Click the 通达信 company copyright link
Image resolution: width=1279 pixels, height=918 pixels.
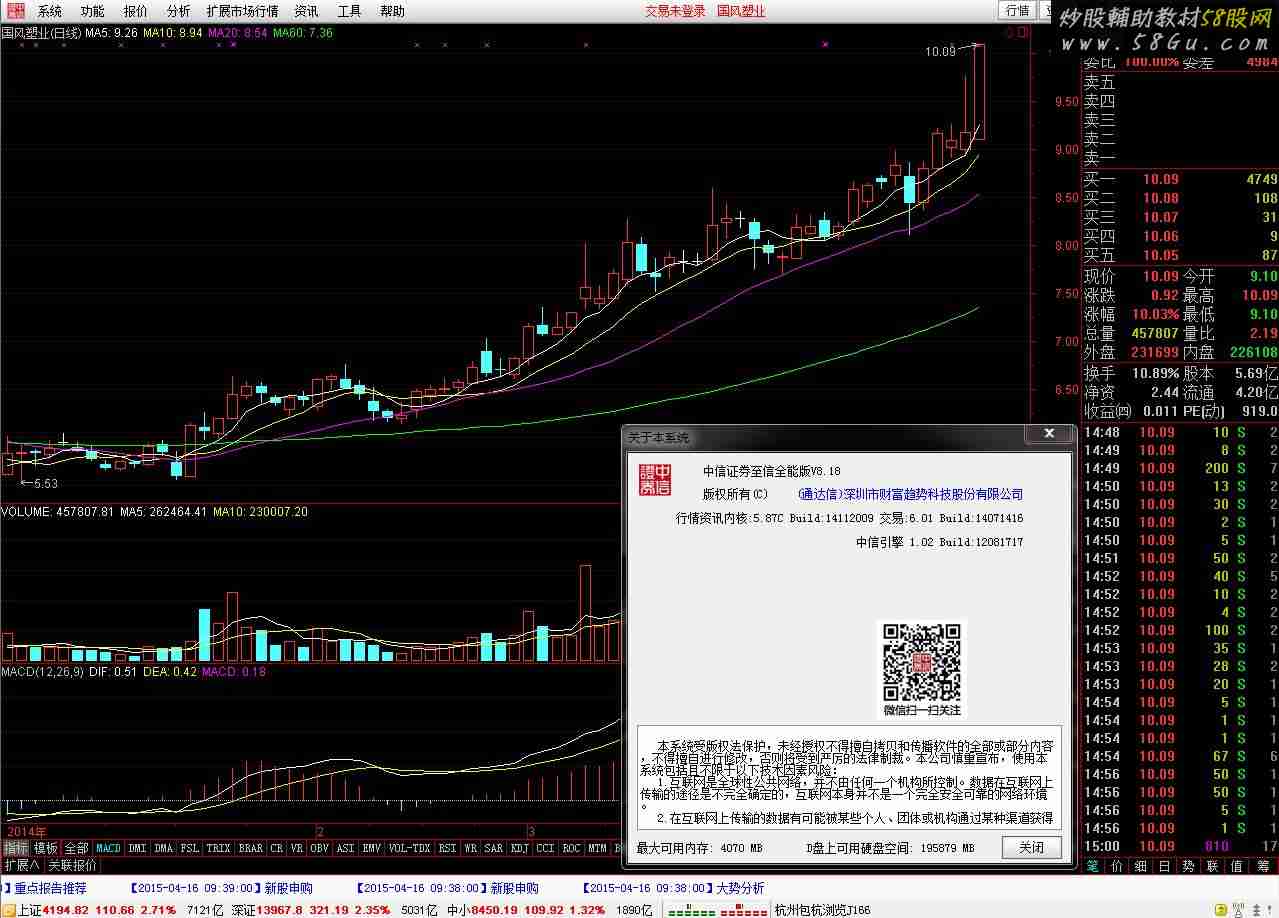pos(910,494)
